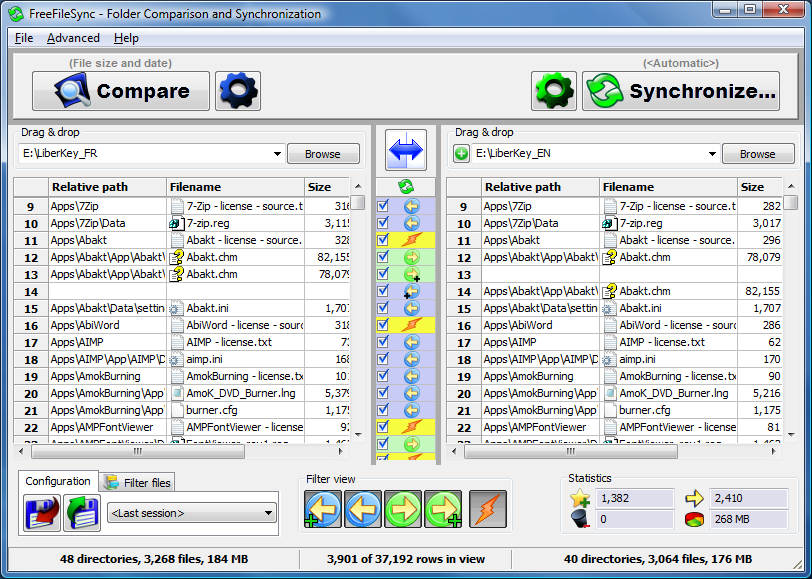
Task: Click the create items star statistic icon
Action: tap(580, 498)
